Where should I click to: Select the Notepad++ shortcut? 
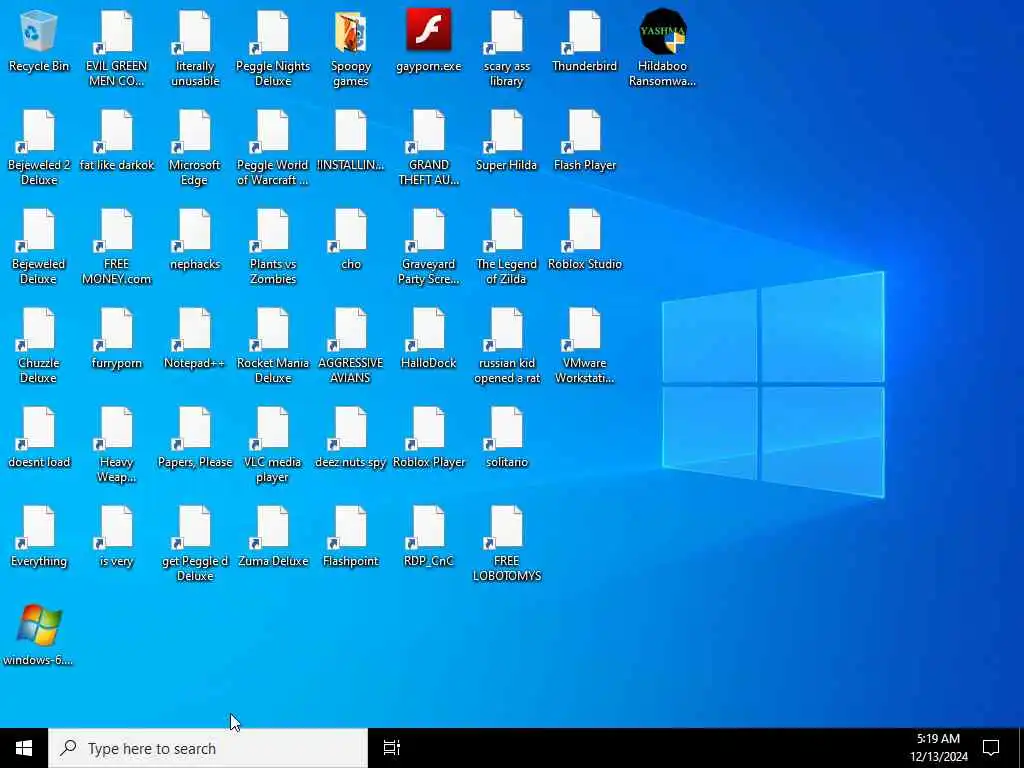click(195, 339)
